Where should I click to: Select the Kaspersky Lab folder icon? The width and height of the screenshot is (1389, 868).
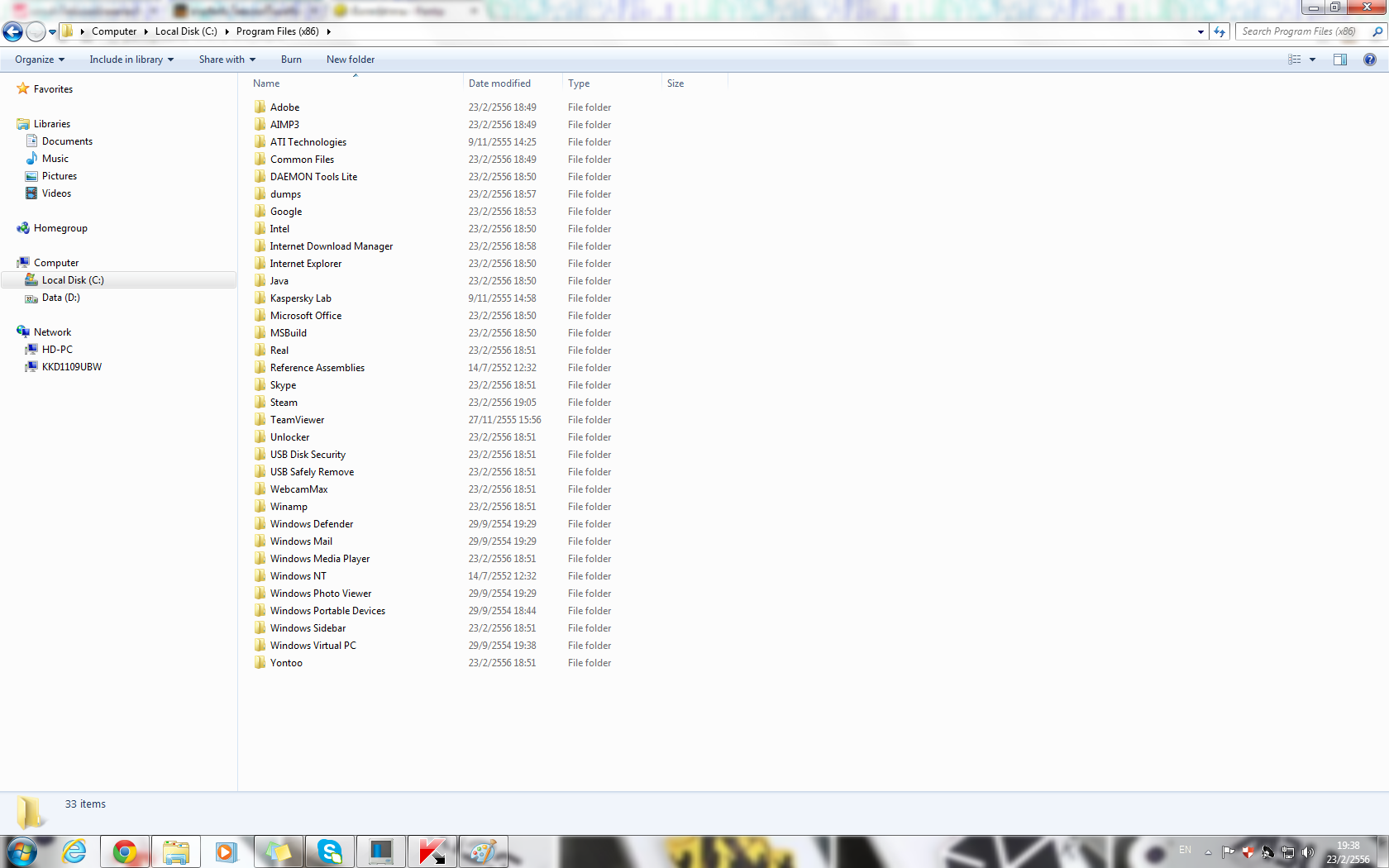click(260, 298)
